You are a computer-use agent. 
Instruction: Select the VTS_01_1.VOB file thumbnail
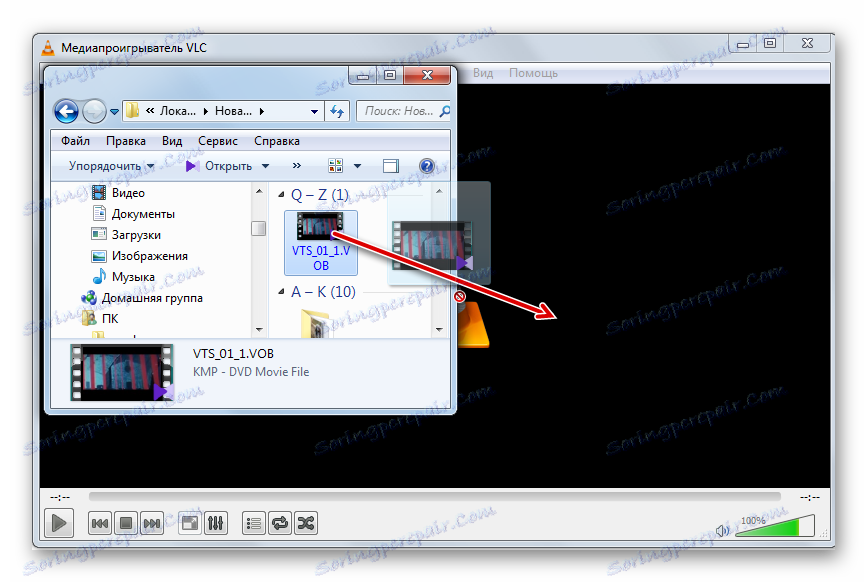[x=320, y=242]
